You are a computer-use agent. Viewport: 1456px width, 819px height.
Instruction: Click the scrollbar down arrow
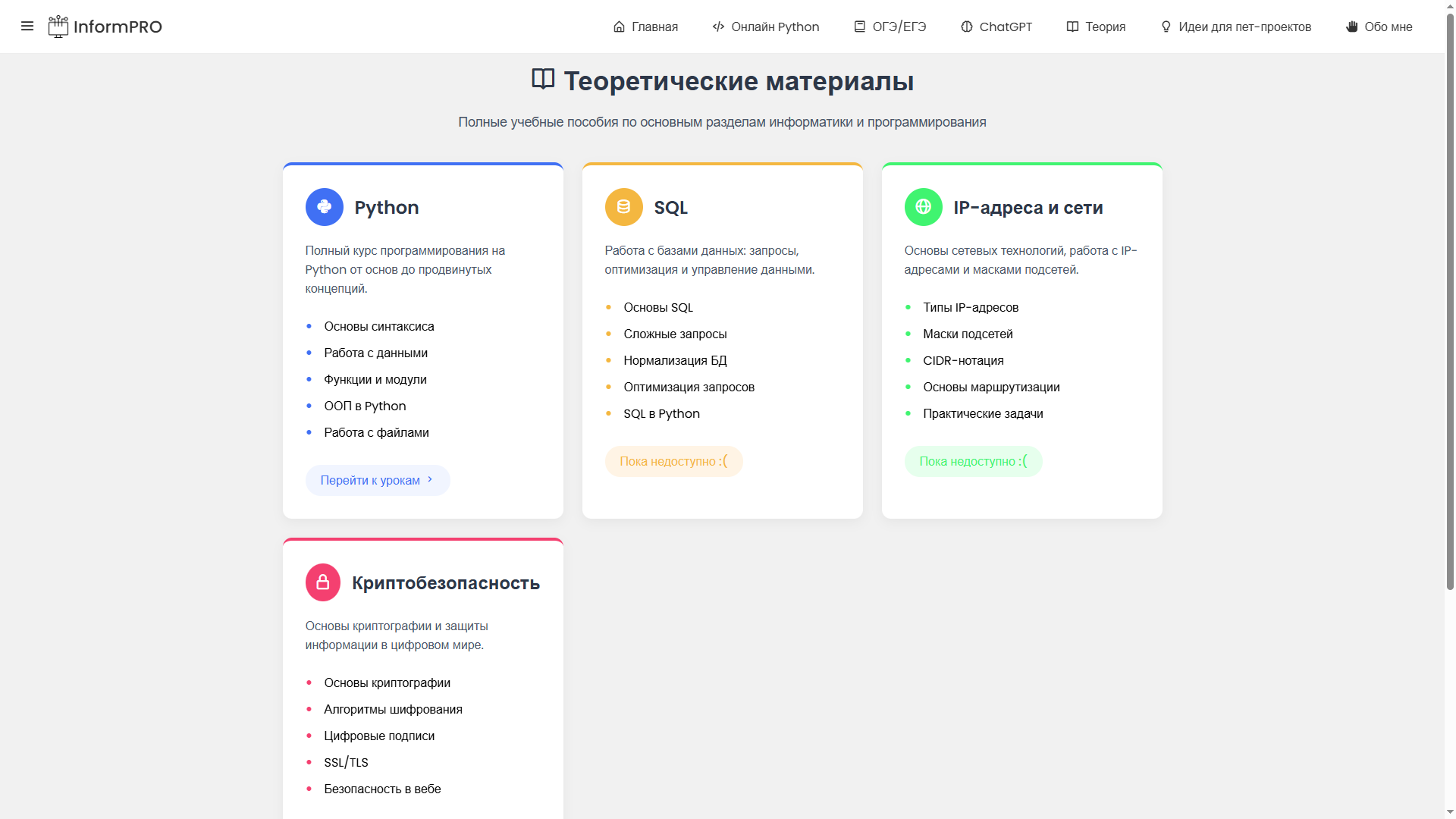tap(1450, 813)
